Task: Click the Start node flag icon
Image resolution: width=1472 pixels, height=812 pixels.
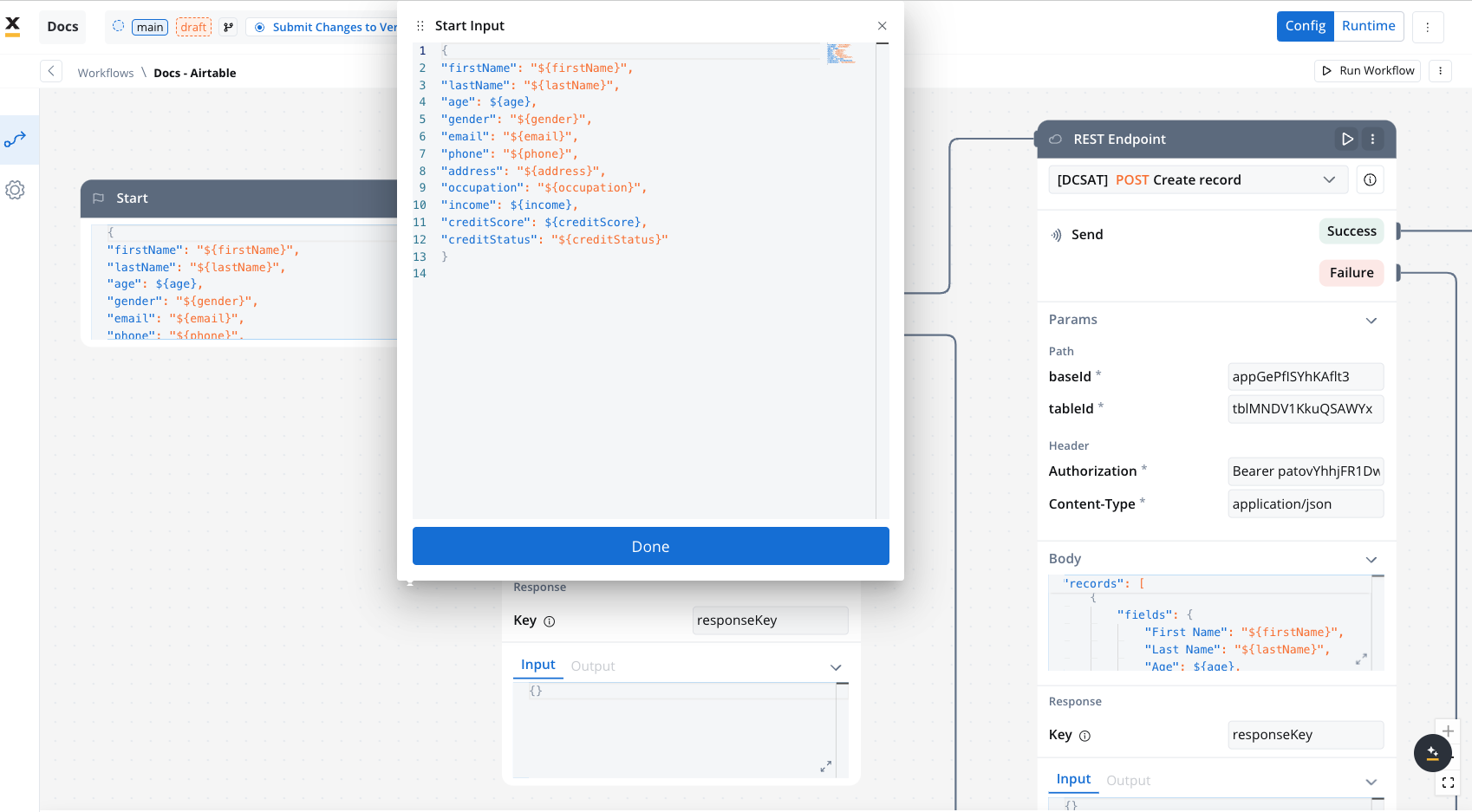Action: click(x=99, y=198)
